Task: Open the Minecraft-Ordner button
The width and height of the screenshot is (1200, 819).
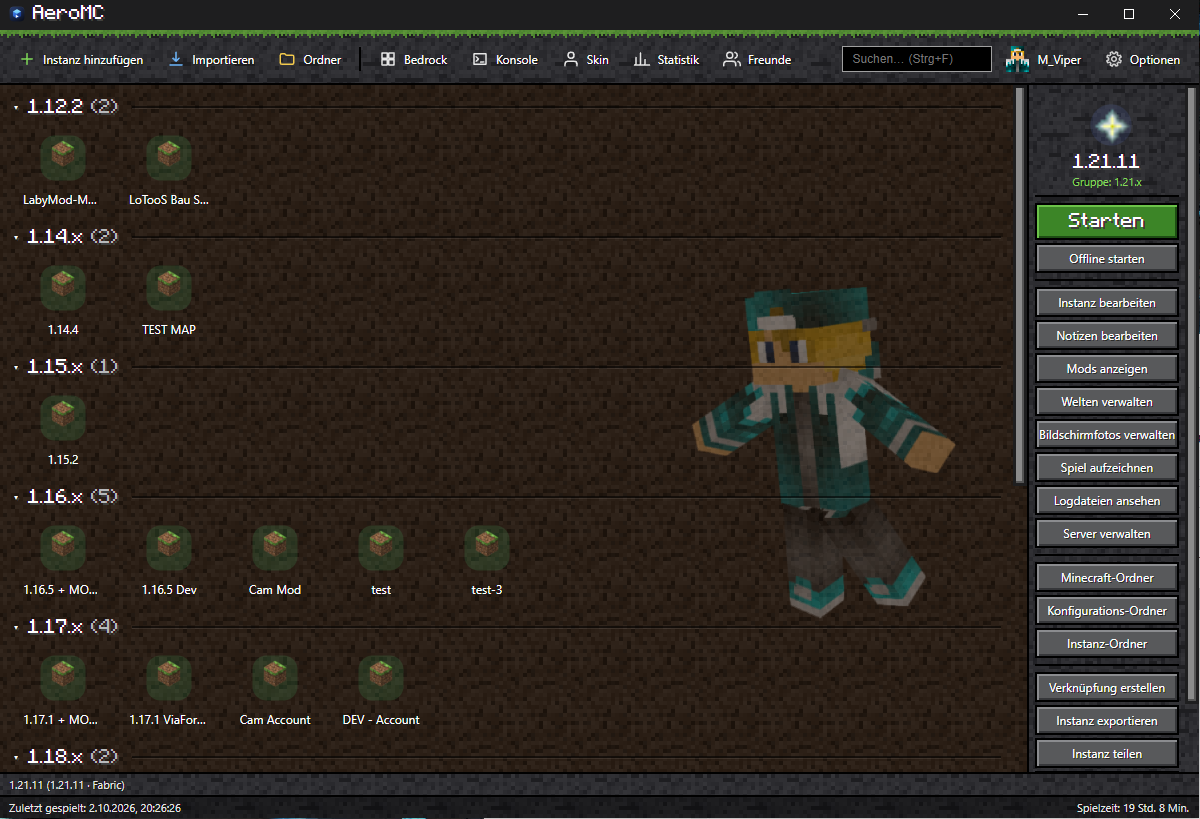Action: [x=1106, y=577]
